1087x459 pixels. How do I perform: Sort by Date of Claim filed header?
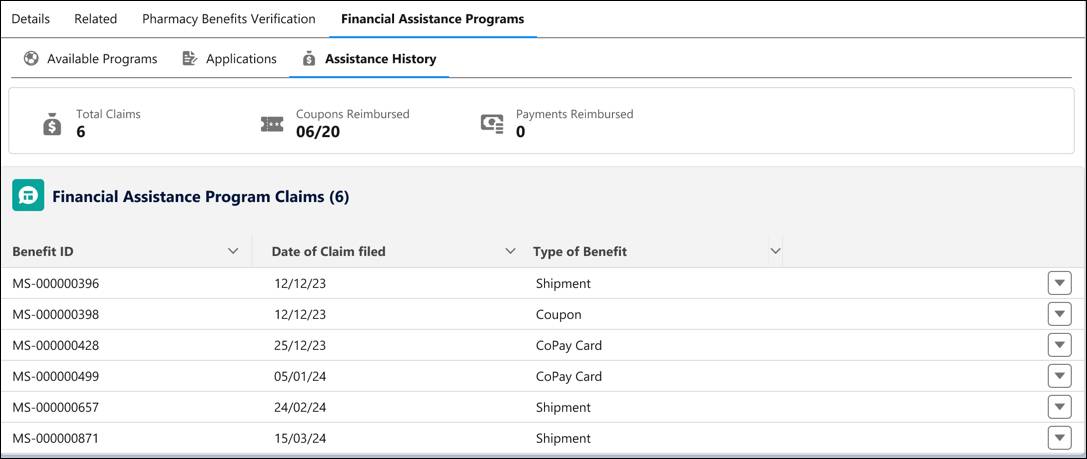click(329, 252)
